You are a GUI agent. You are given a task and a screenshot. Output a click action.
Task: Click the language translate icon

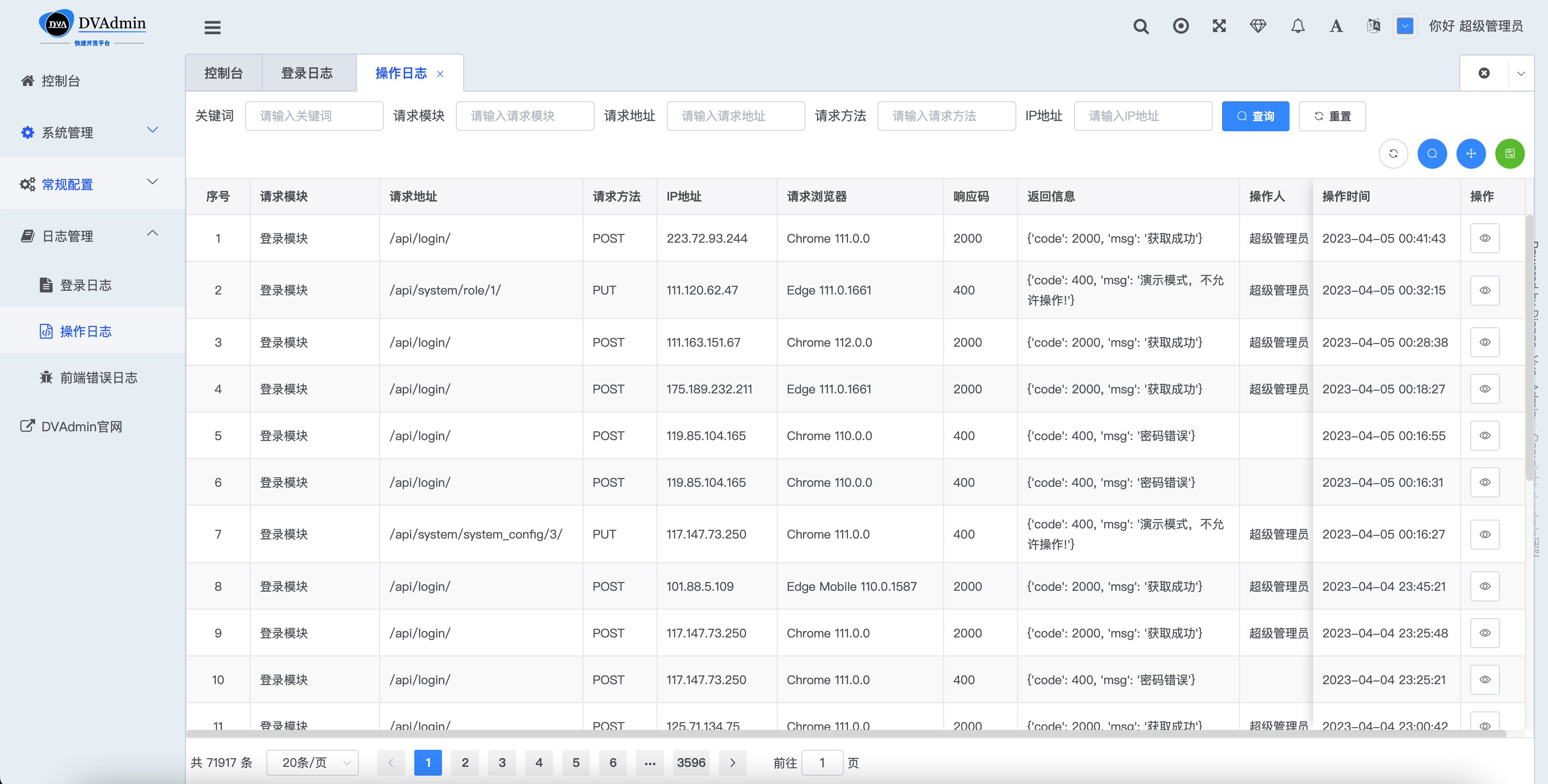[1373, 26]
